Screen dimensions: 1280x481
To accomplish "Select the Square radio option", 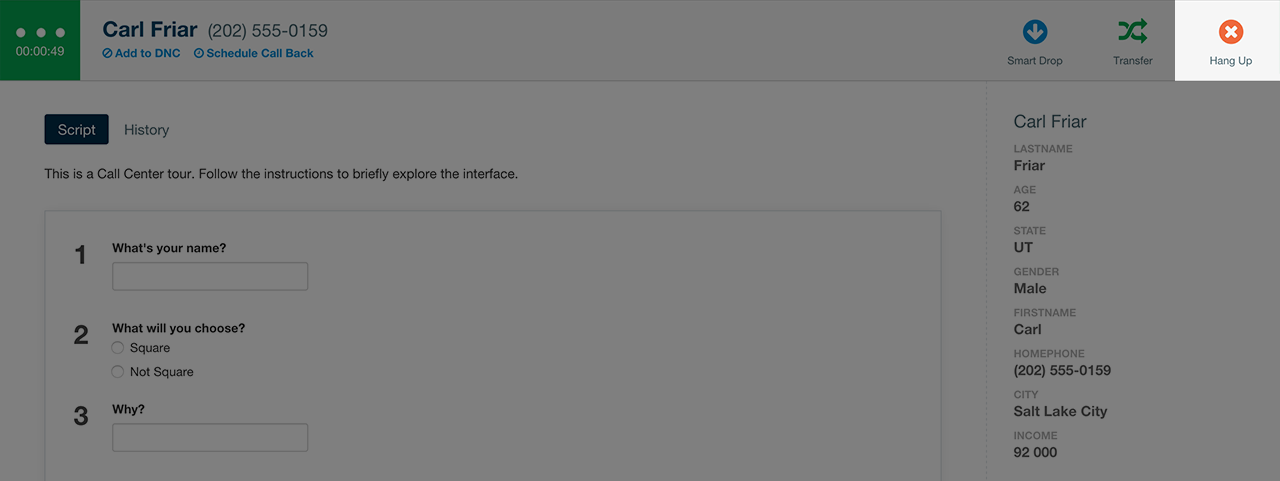I will 118,348.
